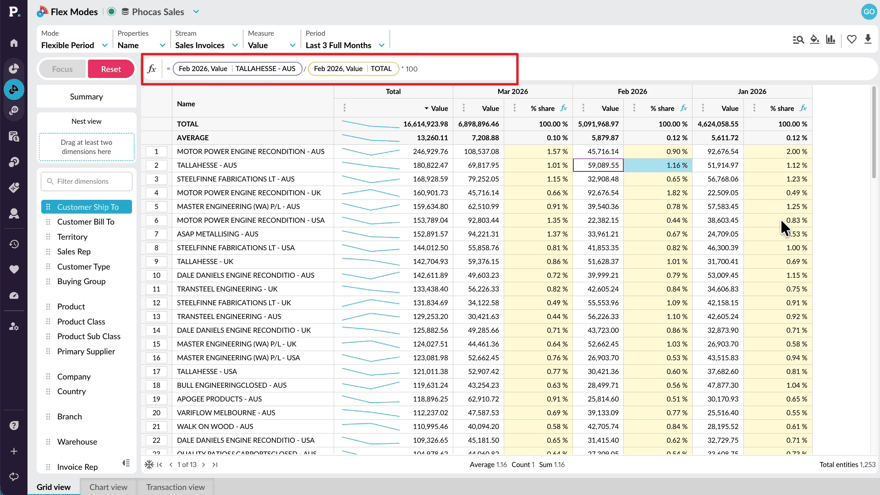Sort by Total Value column header
880x495 pixels.
click(437, 108)
